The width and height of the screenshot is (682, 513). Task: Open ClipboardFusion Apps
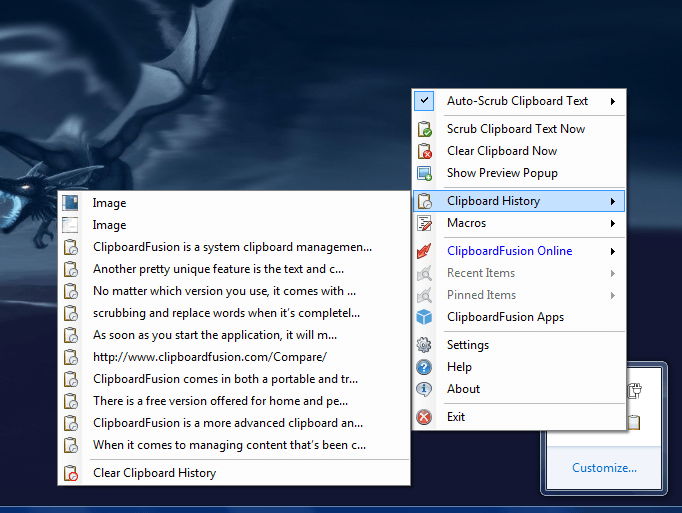(x=505, y=317)
